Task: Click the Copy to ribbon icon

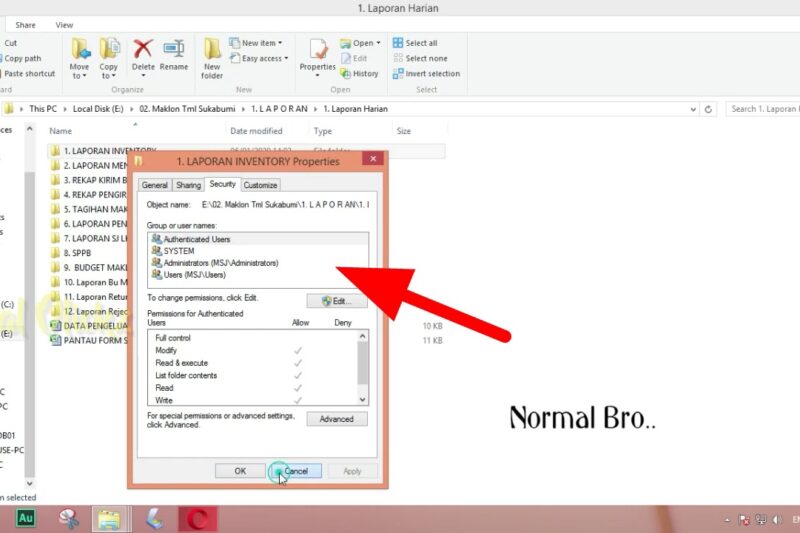Action: (x=109, y=56)
